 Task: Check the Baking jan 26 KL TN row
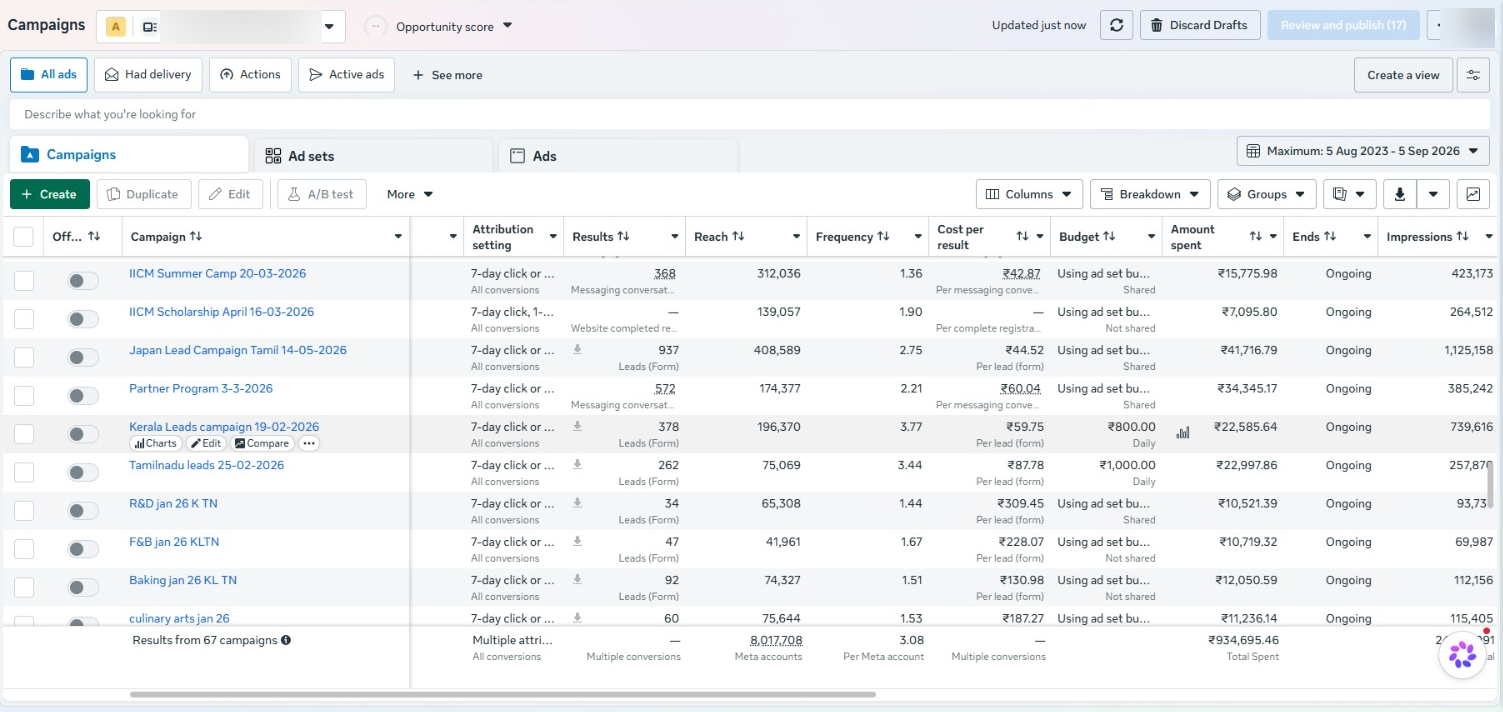click(x=24, y=587)
